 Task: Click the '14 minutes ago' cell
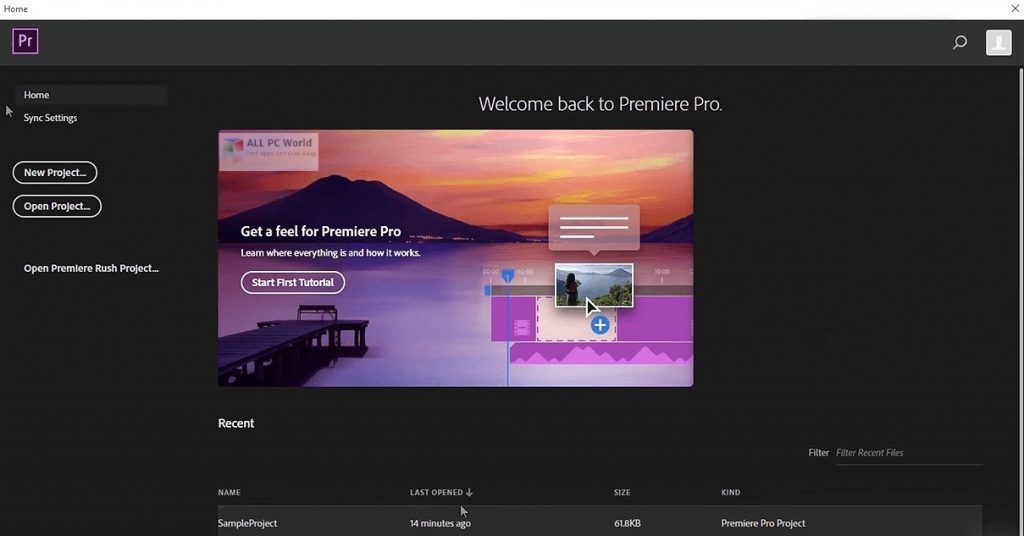pos(440,523)
